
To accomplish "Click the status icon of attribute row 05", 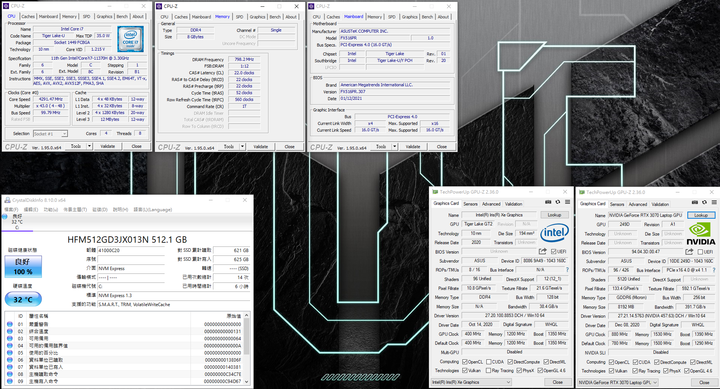I will 10,353.
